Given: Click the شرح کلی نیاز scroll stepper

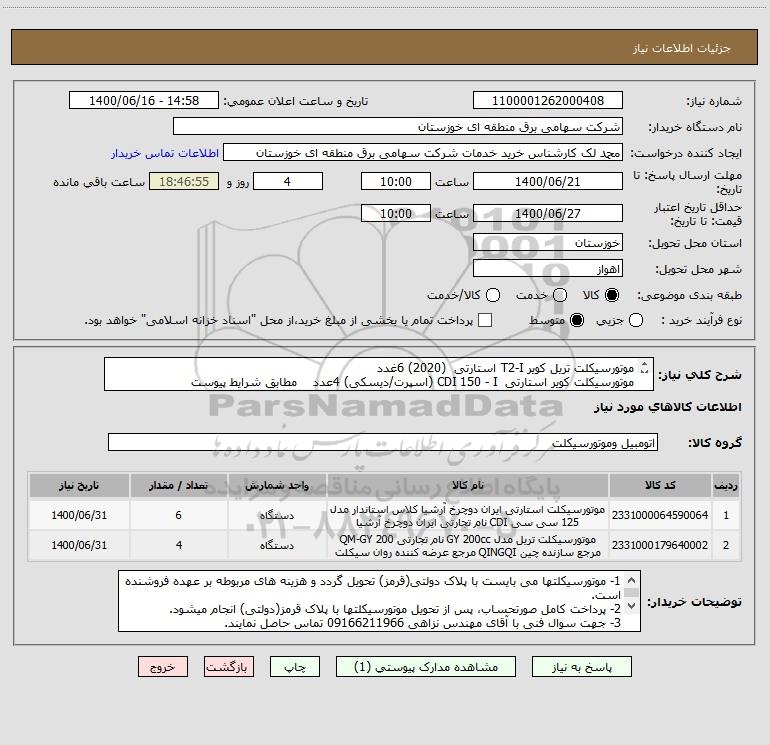Looking at the screenshot, I should (644, 367).
